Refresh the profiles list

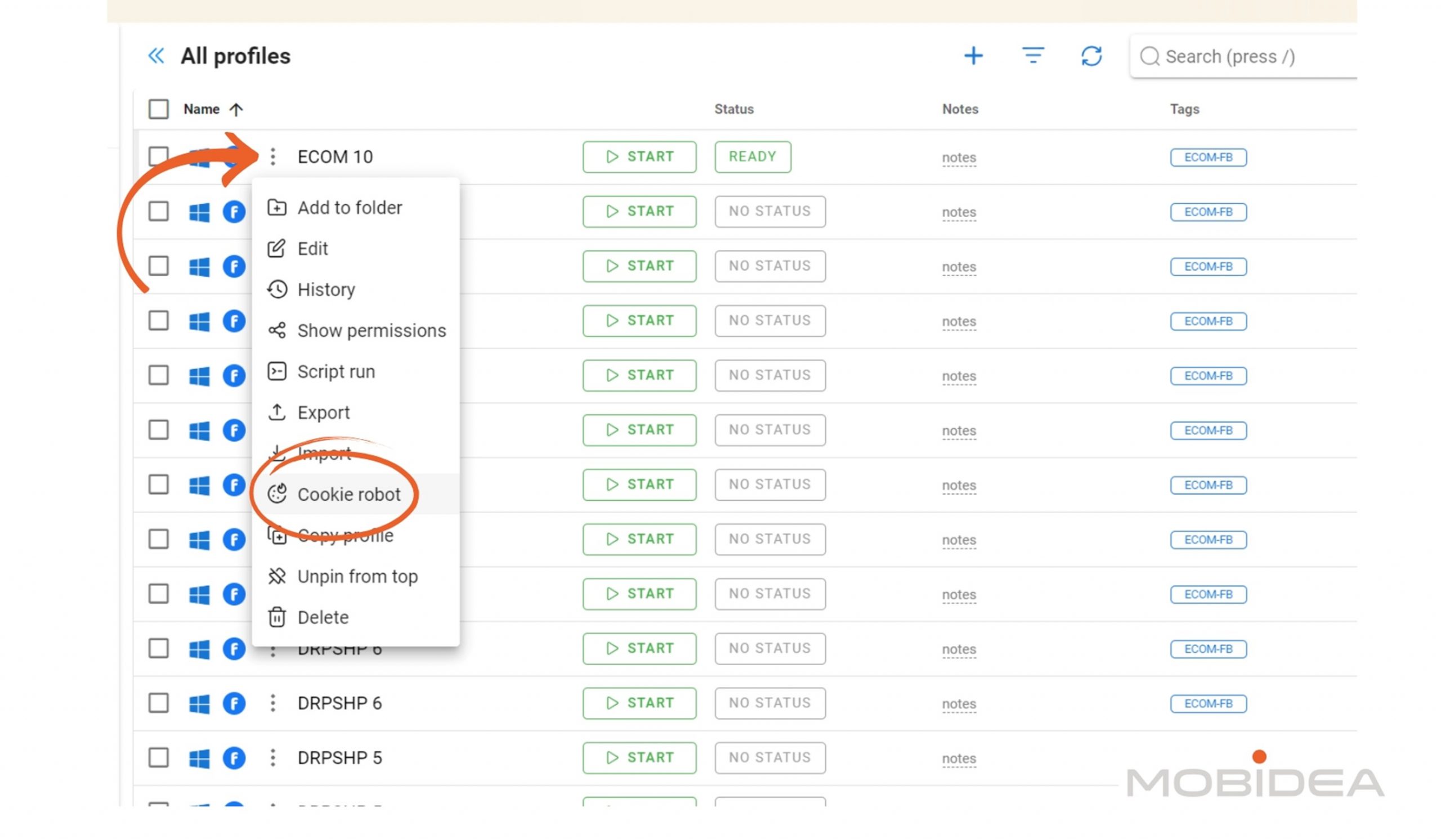point(1091,56)
